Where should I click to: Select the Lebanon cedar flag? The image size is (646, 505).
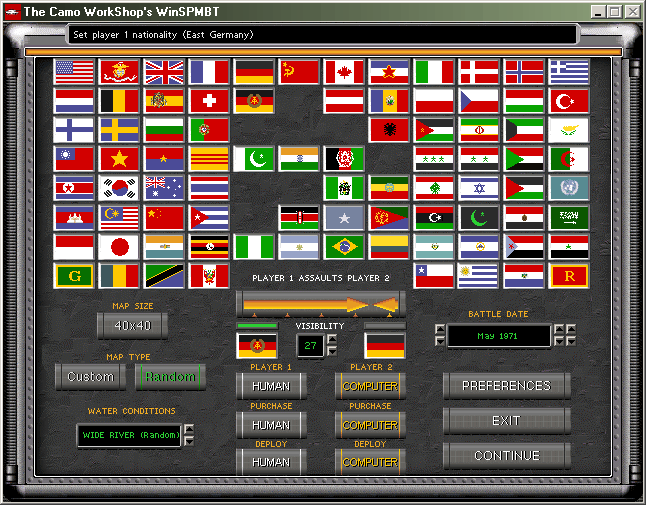[434, 188]
